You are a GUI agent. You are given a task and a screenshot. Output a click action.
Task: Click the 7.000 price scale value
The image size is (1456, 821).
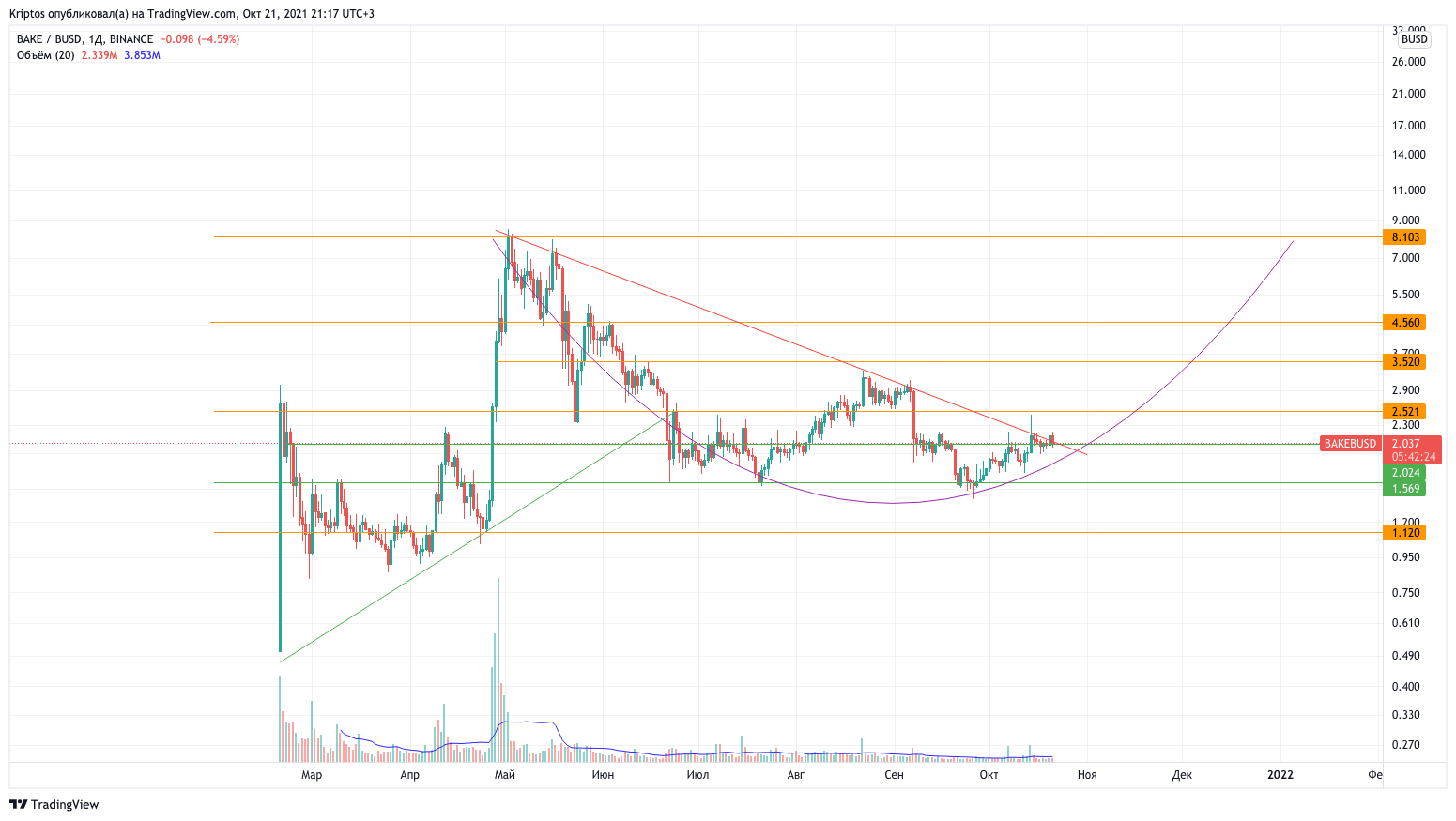pos(1406,258)
